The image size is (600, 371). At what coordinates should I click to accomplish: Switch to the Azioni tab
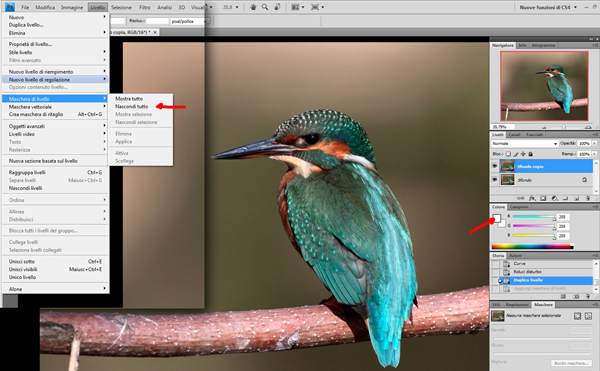[515, 255]
